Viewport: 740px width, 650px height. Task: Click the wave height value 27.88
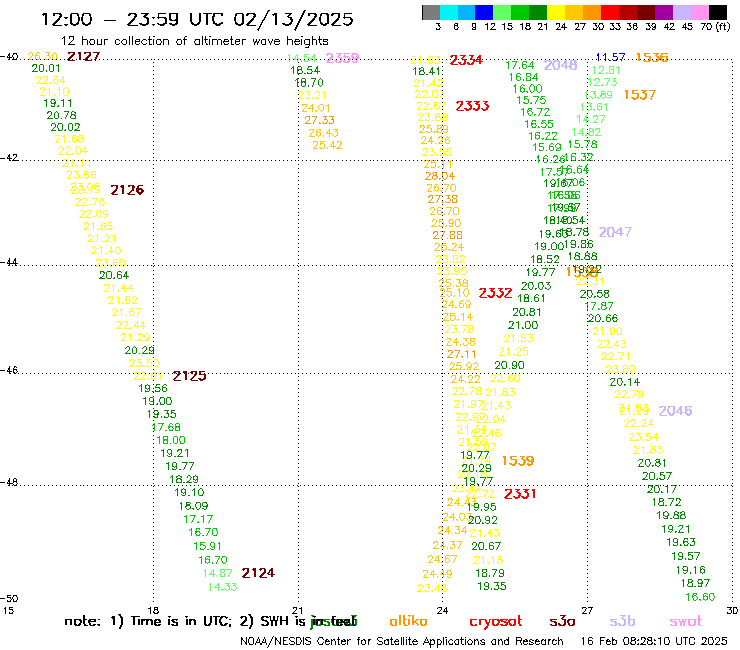pos(447,235)
